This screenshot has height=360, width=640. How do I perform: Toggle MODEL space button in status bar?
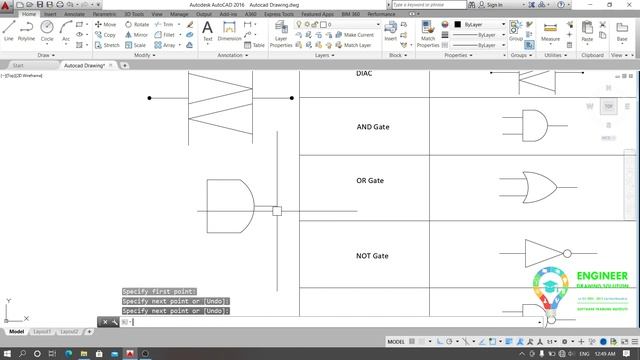tap(396, 342)
